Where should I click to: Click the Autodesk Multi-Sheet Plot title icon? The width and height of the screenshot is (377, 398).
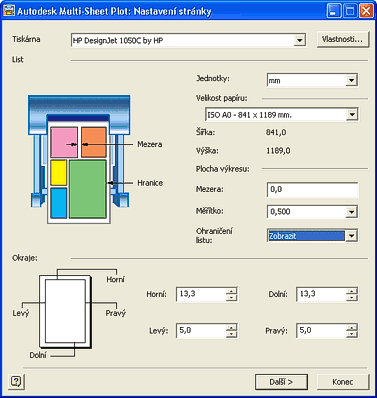[x=8, y=11]
